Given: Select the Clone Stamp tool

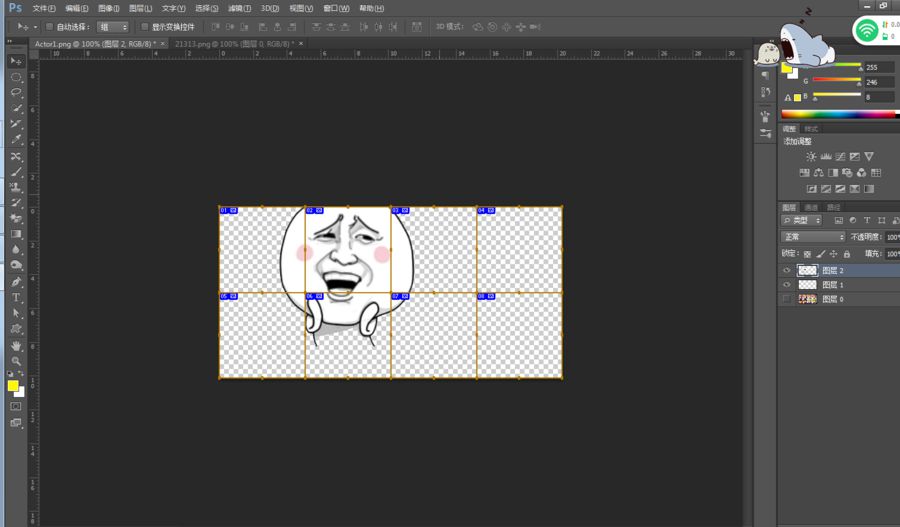Looking at the screenshot, I should pyautogui.click(x=15, y=187).
